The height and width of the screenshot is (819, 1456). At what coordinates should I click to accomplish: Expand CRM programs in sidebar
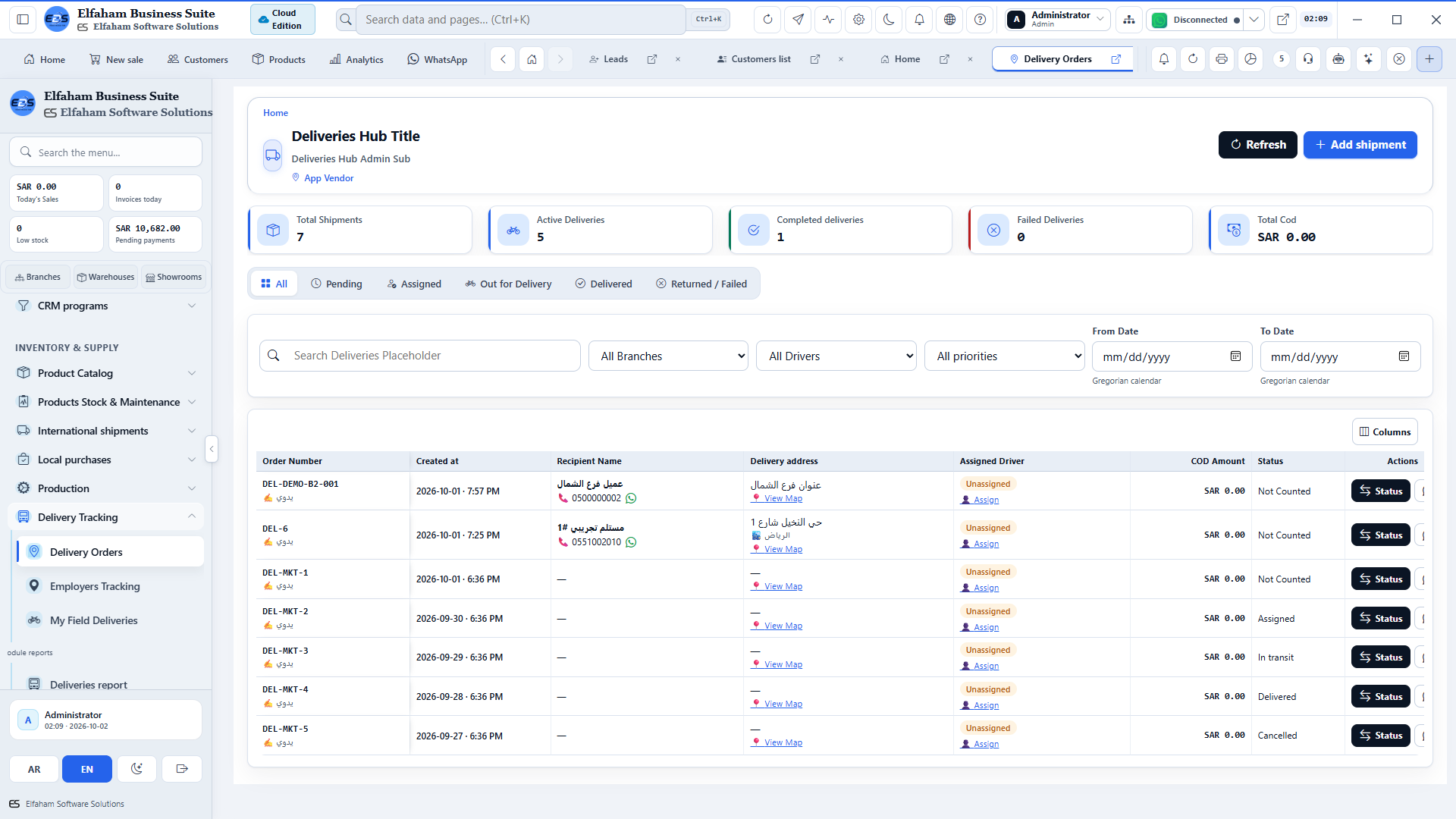tap(106, 306)
